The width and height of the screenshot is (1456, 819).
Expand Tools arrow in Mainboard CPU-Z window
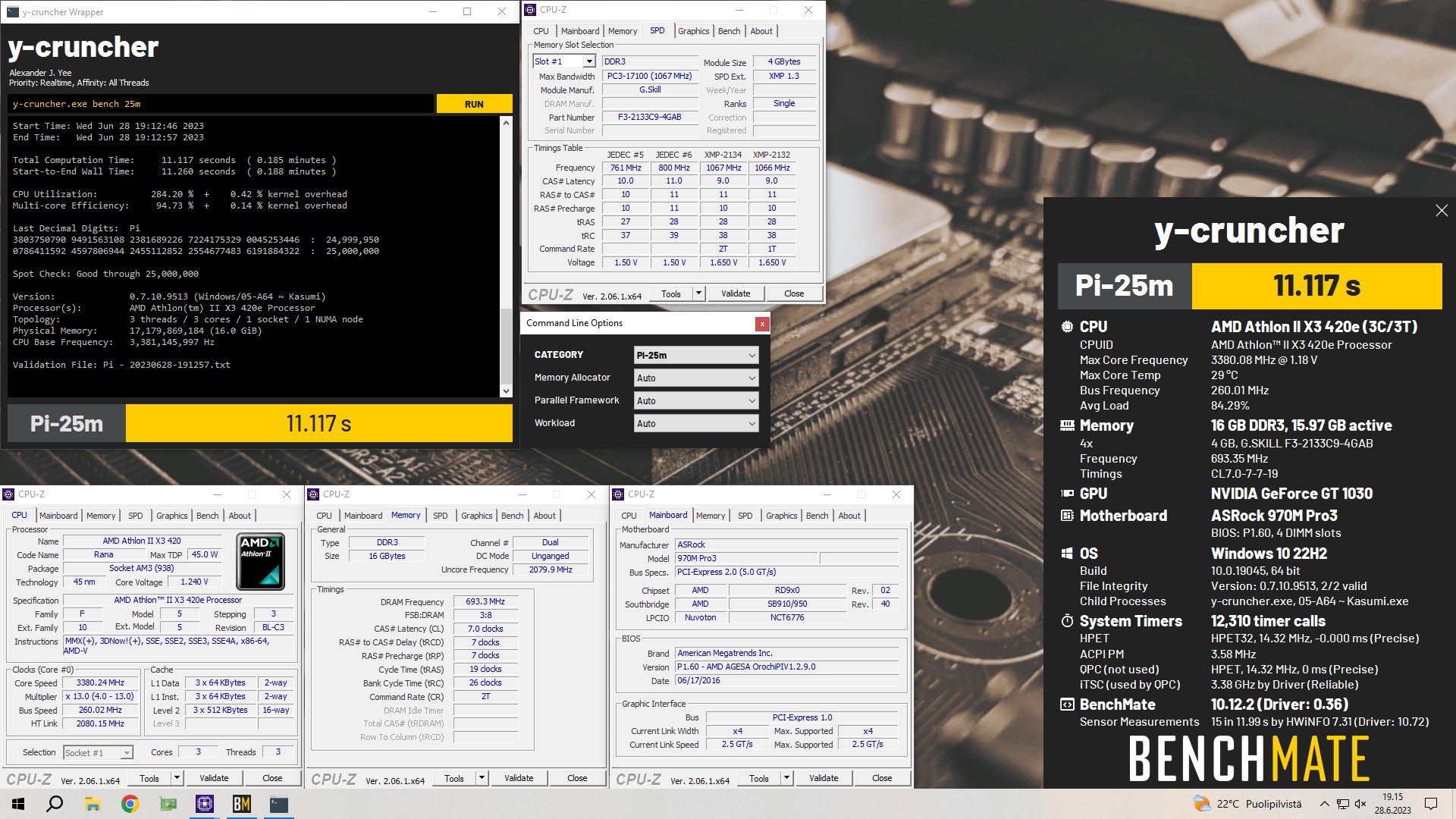pos(786,778)
